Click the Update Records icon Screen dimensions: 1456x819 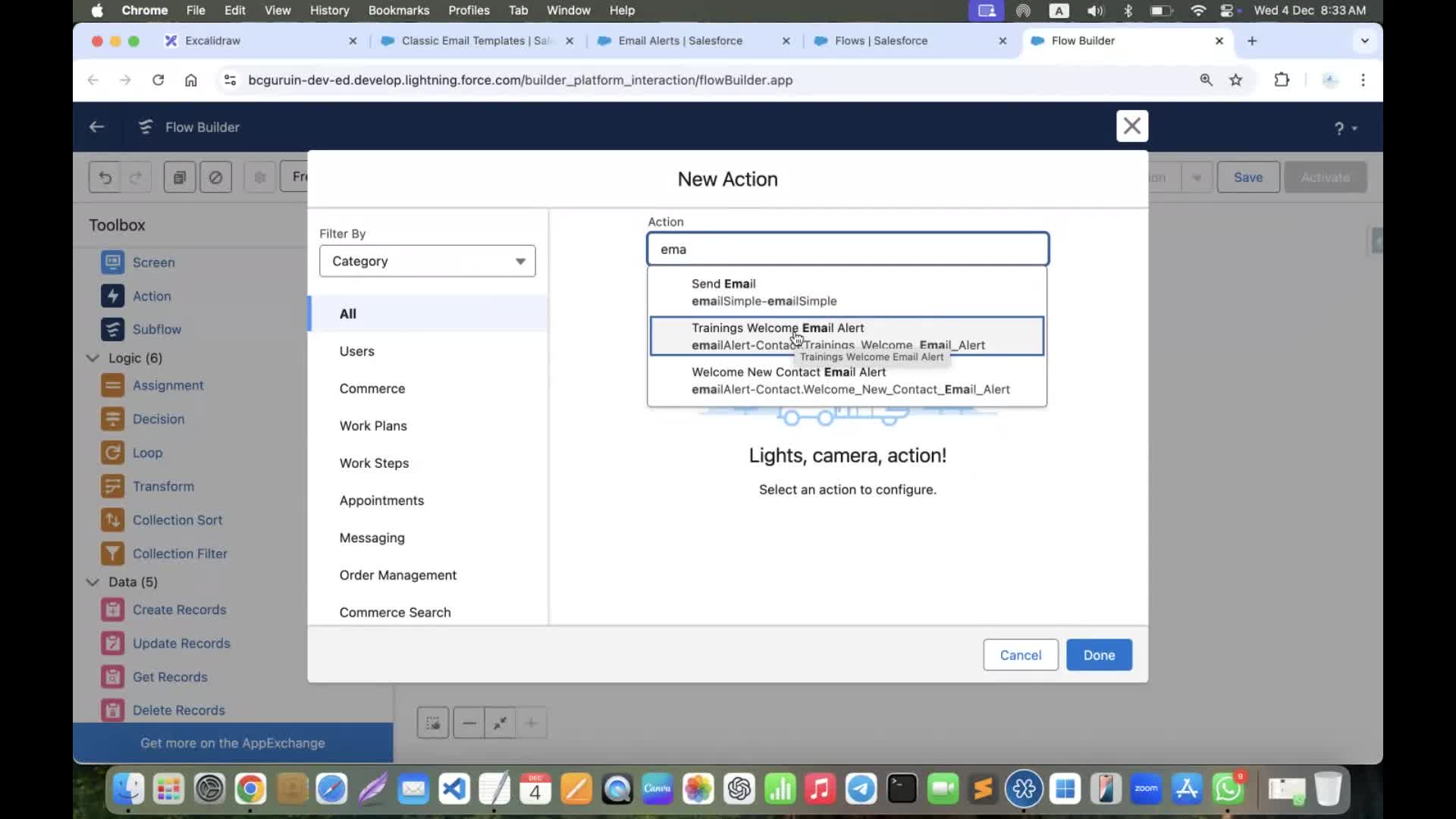coord(112,643)
